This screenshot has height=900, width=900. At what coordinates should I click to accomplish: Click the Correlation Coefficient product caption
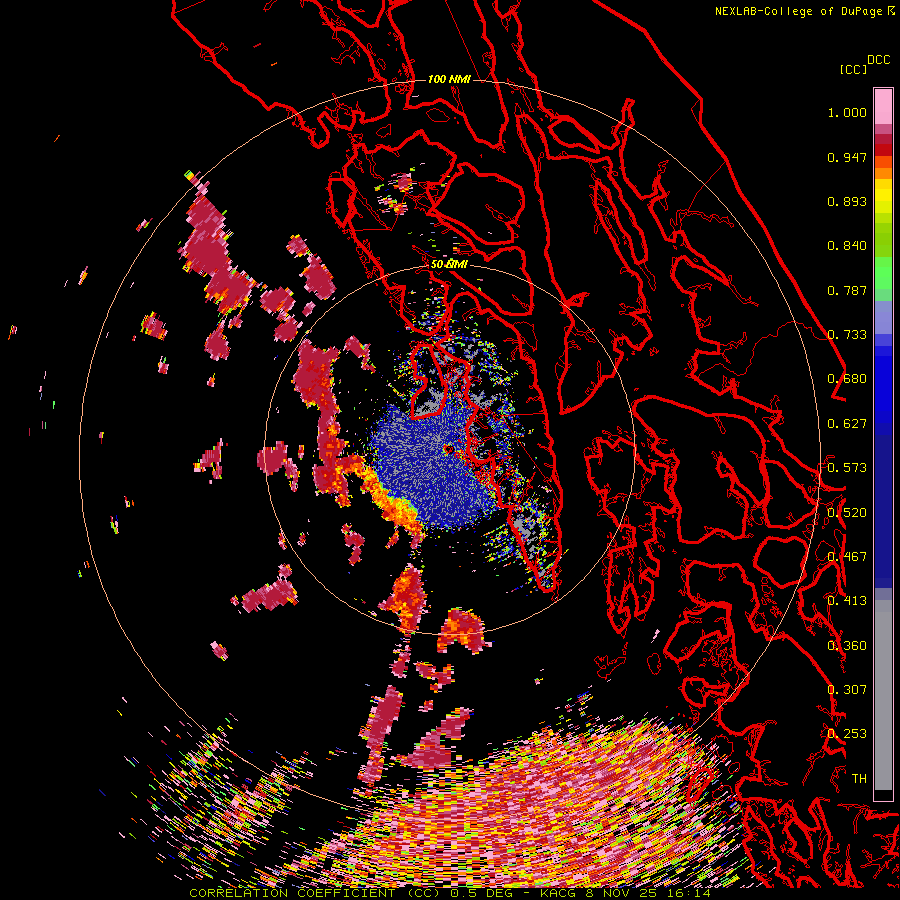450,893
